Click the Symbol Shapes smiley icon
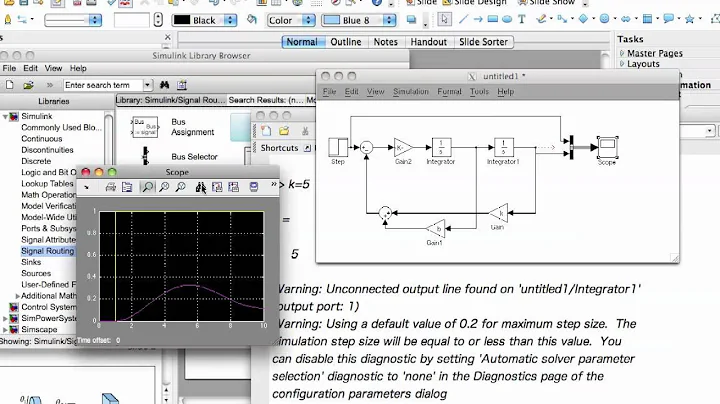This screenshot has width=720, height=404. click(604, 19)
